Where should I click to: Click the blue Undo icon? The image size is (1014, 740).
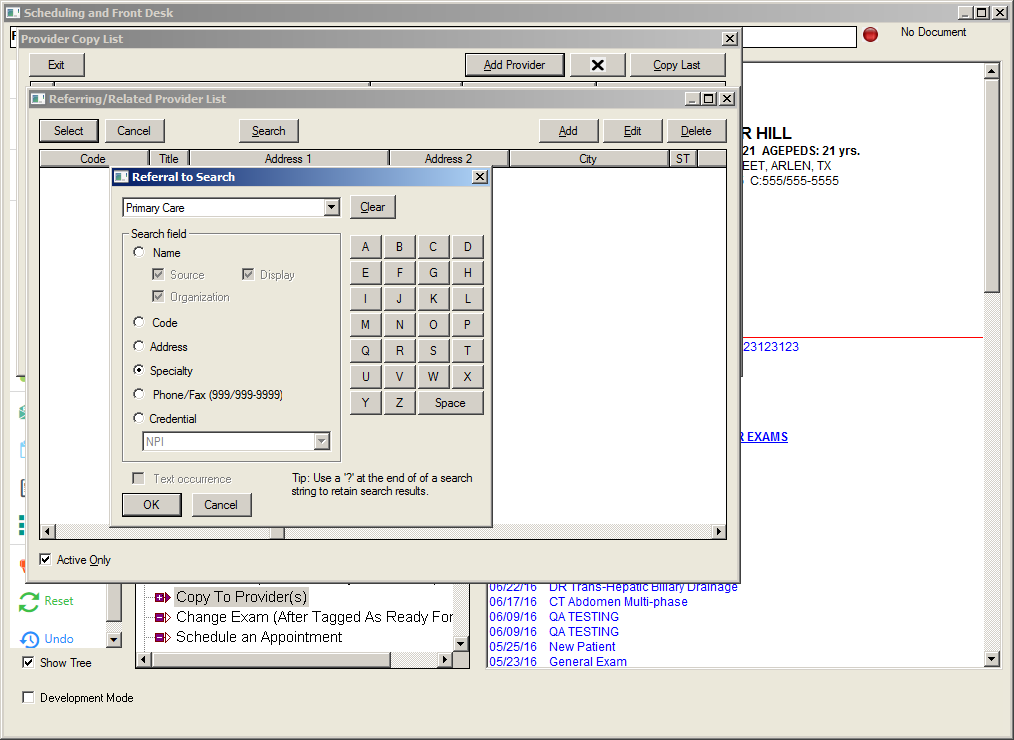click(x=30, y=639)
